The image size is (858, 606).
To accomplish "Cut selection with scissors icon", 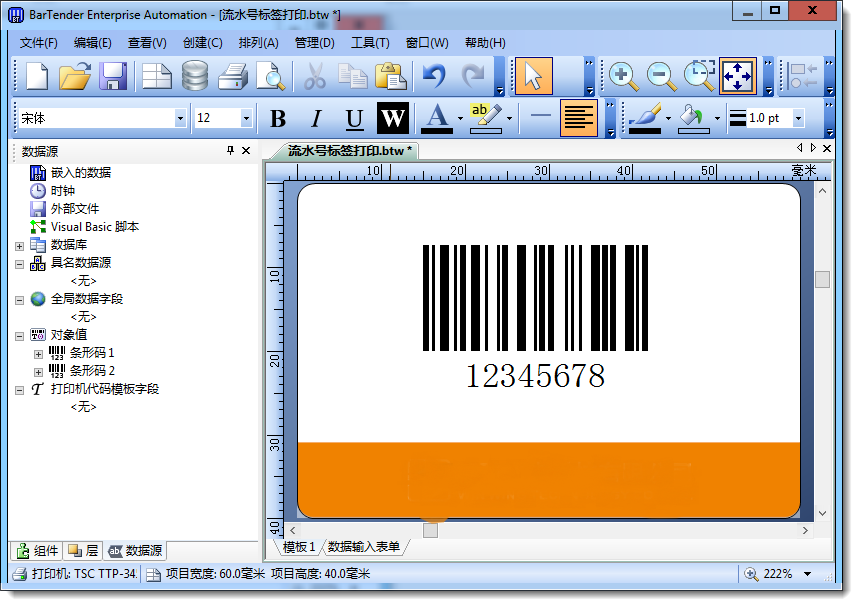I will 315,76.
